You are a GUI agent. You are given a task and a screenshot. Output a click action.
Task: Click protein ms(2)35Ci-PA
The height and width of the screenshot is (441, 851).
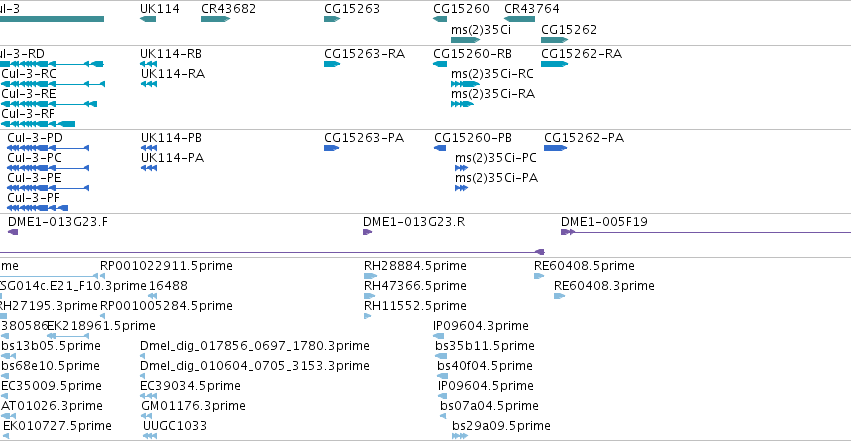pyautogui.click(x=496, y=178)
